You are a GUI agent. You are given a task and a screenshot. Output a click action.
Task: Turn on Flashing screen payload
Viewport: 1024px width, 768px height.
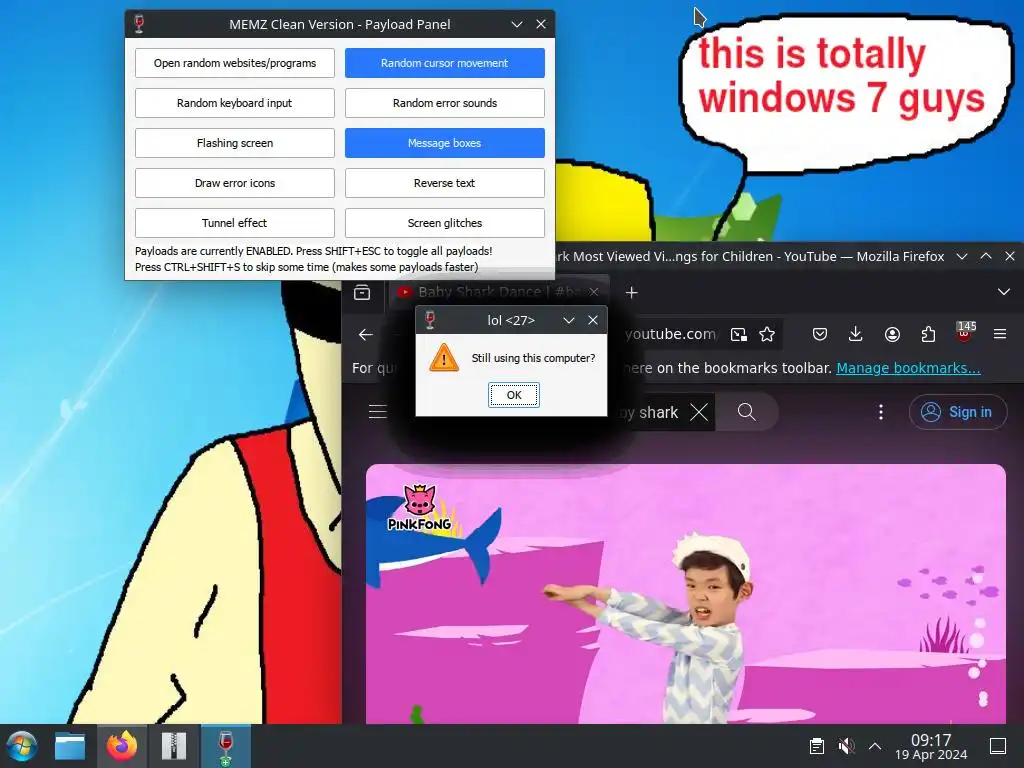point(234,143)
